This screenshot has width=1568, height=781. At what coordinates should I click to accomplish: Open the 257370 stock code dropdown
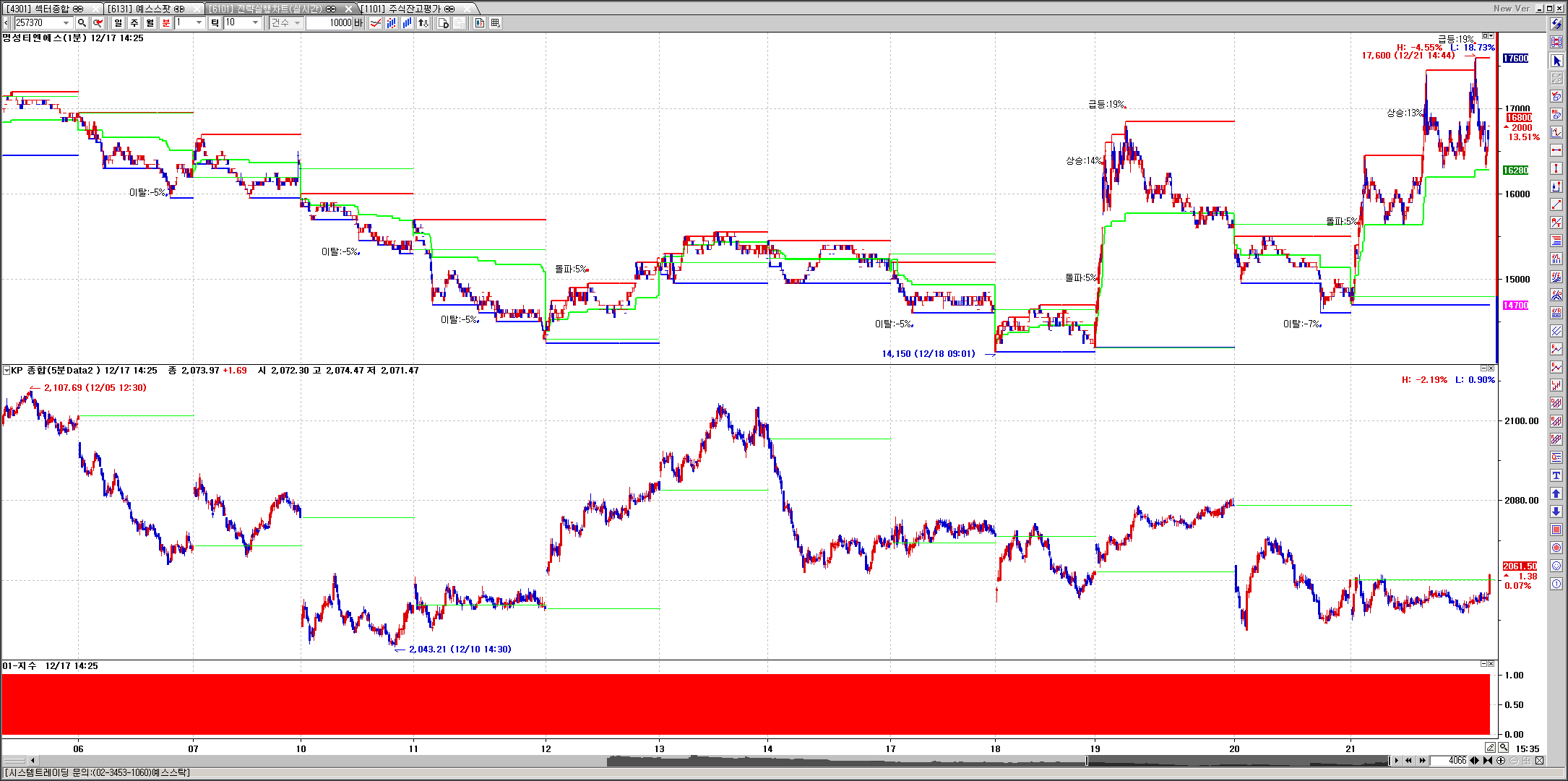click(66, 23)
